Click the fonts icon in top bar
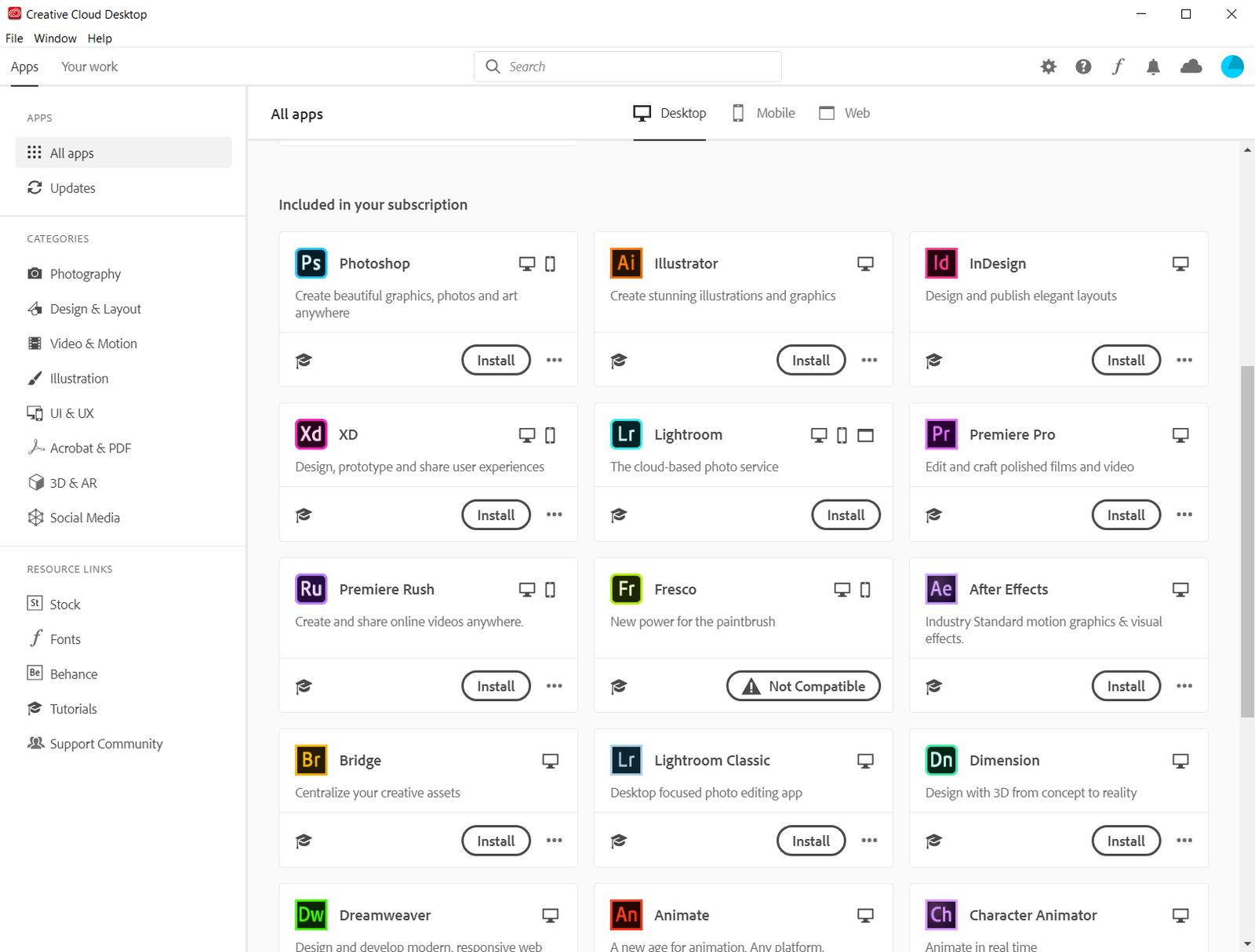The height and width of the screenshot is (952, 1255). [1118, 67]
